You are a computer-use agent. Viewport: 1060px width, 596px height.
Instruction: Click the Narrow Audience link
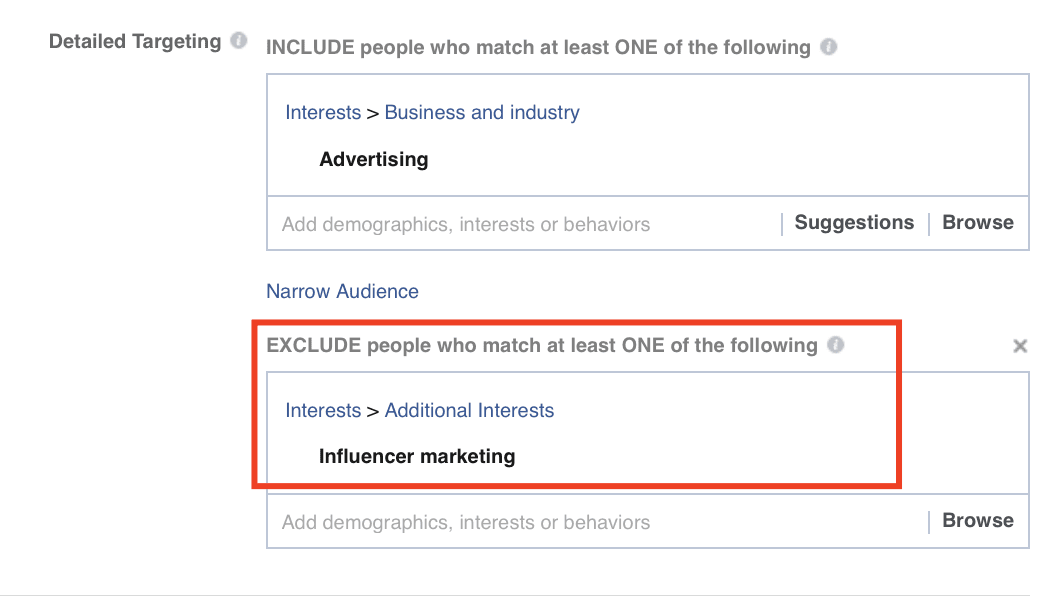(342, 292)
